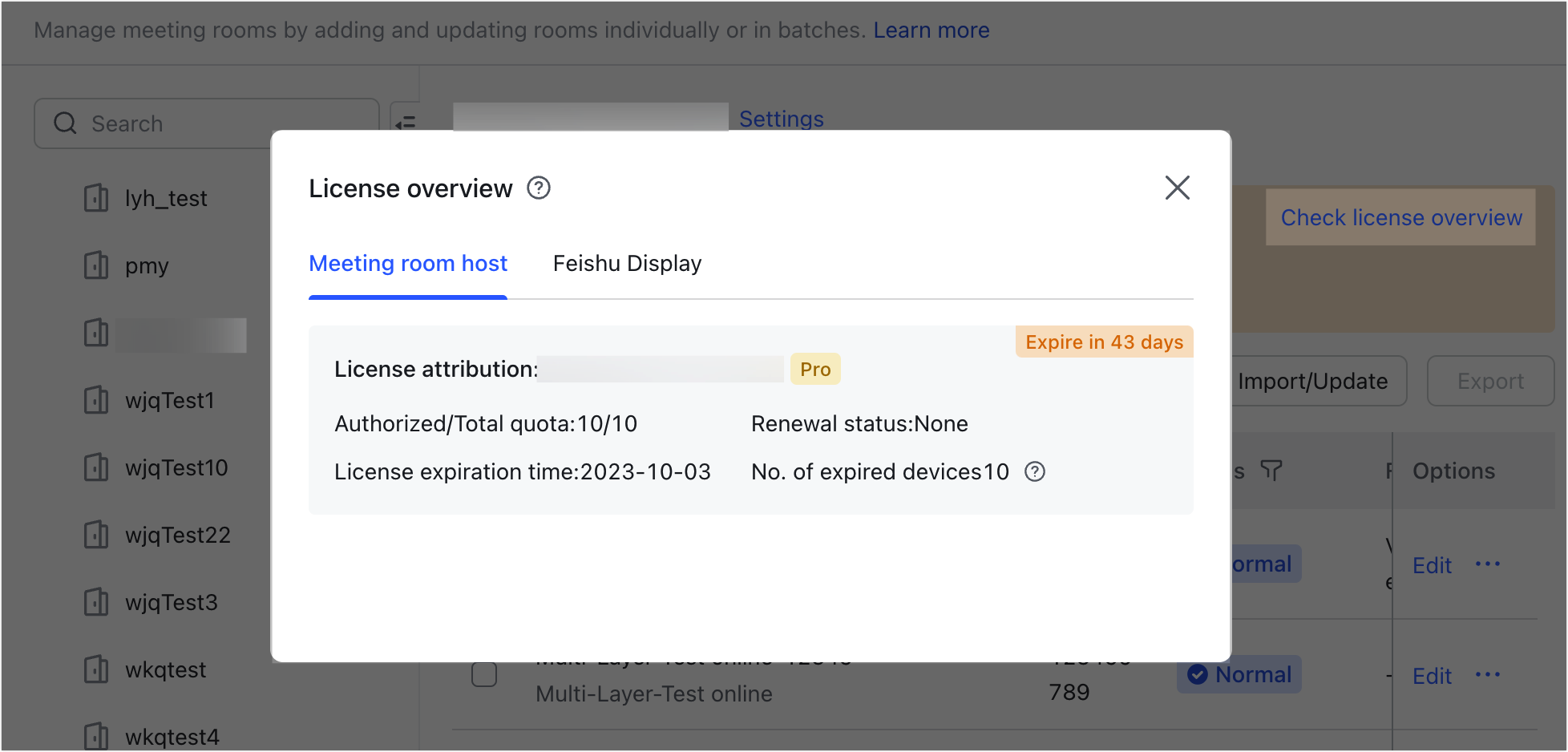Open the help icon beside License overview title
The width and height of the screenshot is (1568, 752).
tap(539, 188)
